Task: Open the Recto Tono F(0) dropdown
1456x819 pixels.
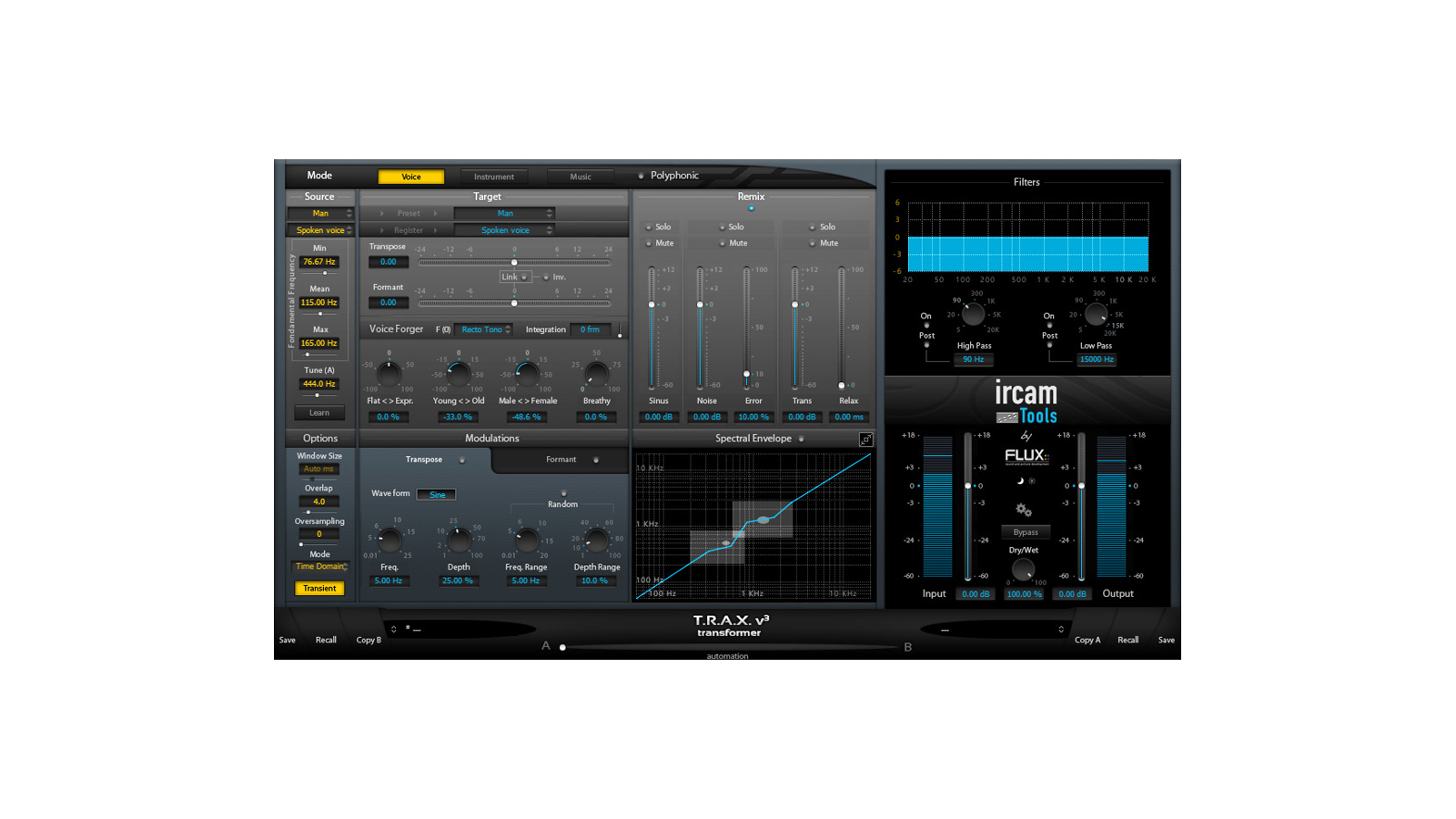Action: [483, 329]
